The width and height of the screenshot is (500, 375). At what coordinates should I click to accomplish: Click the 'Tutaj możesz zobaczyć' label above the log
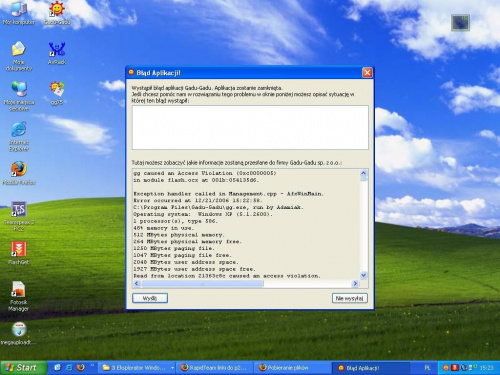pos(236,163)
